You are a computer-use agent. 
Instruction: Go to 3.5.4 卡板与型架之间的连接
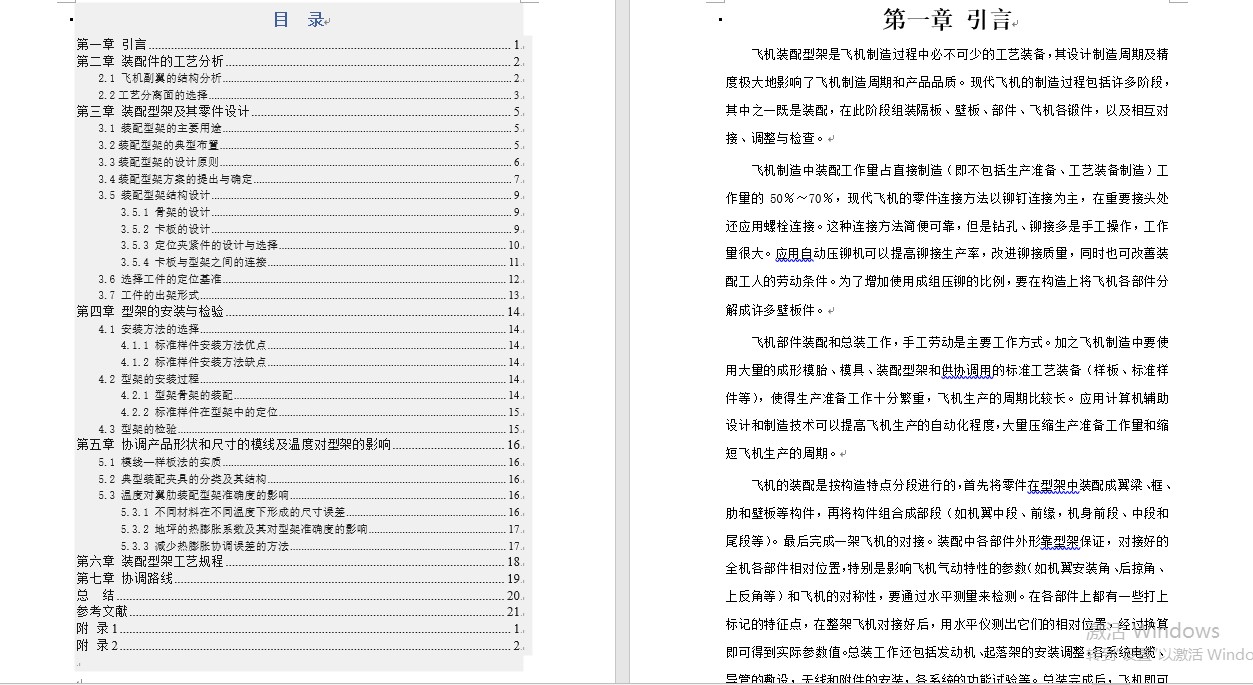pyautogui.click(x=321, y=262)
